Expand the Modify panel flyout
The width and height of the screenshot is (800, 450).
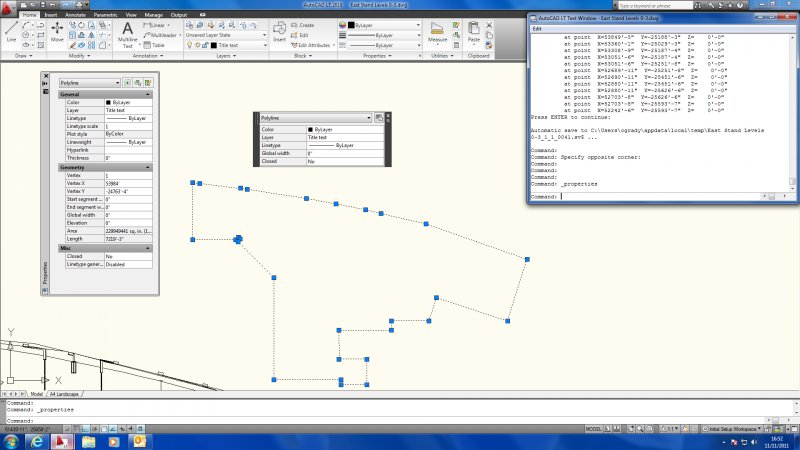point(79,56)
